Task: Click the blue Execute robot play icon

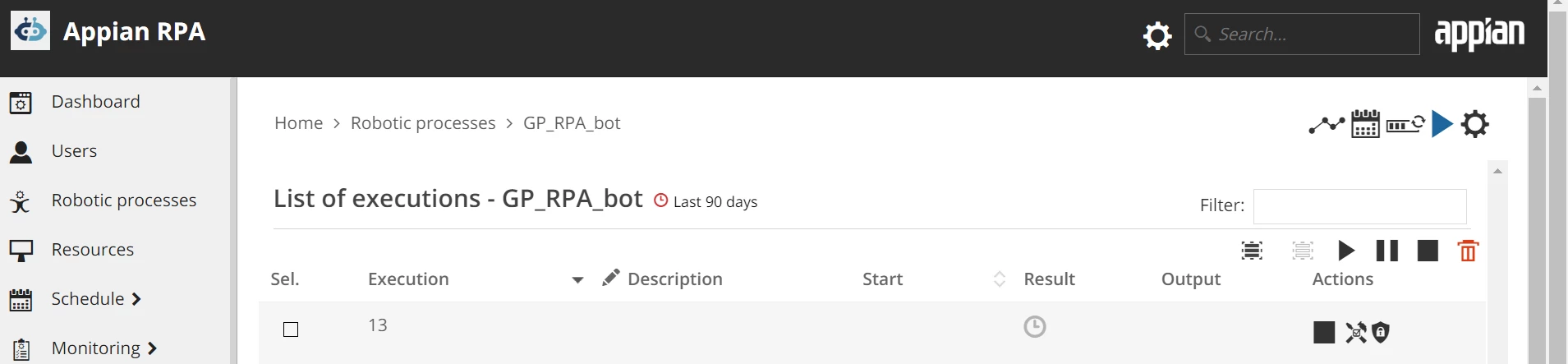Action: click(1442, 124)
